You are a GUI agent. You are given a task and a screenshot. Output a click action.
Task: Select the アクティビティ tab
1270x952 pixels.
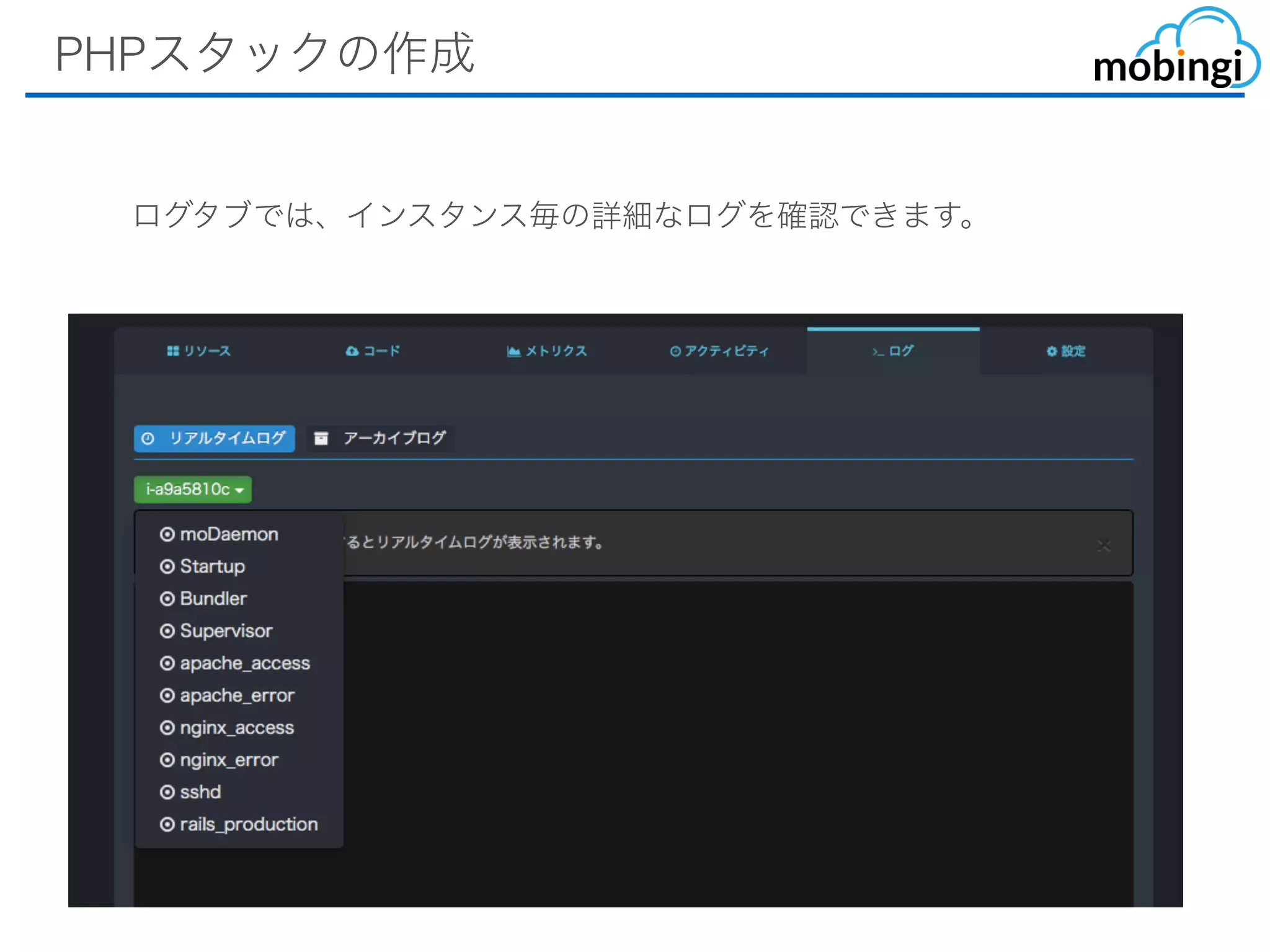(x=719, y=351)
